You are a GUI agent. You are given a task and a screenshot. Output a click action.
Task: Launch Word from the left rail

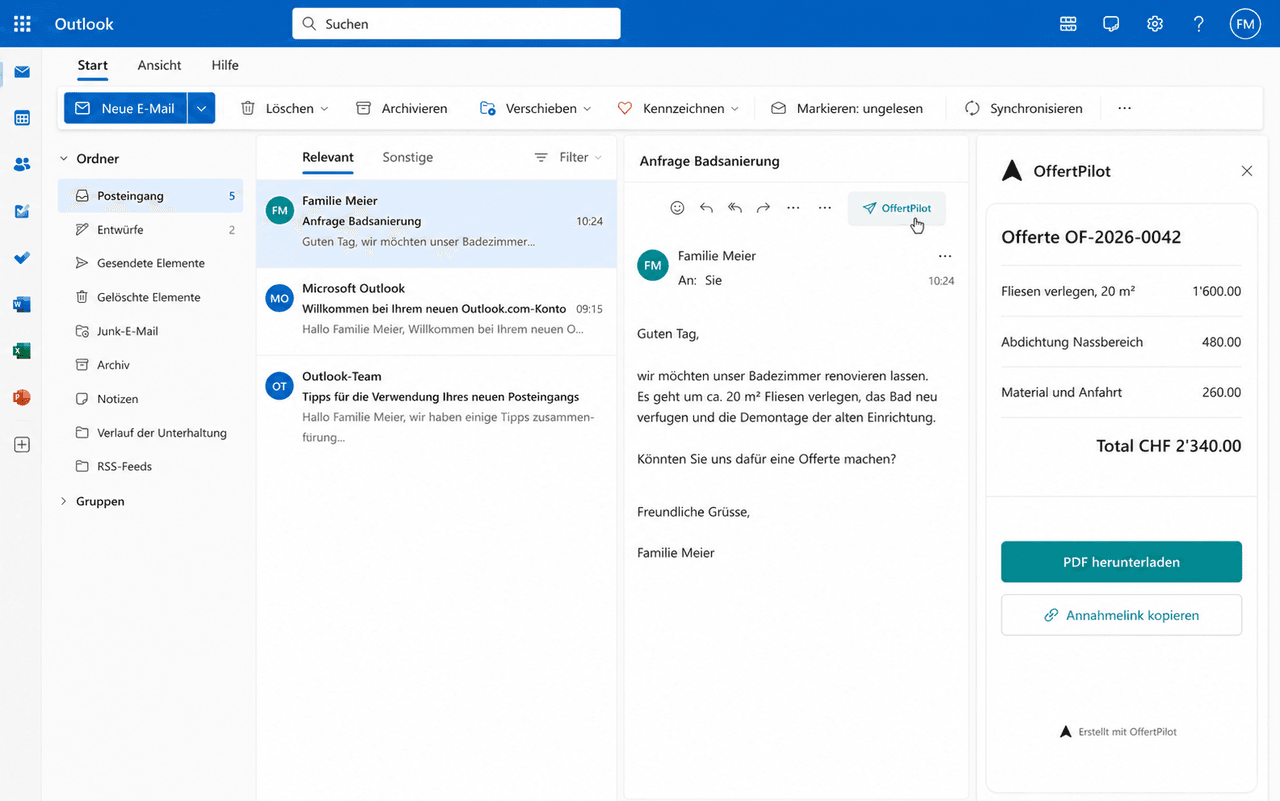click(22, 304)
